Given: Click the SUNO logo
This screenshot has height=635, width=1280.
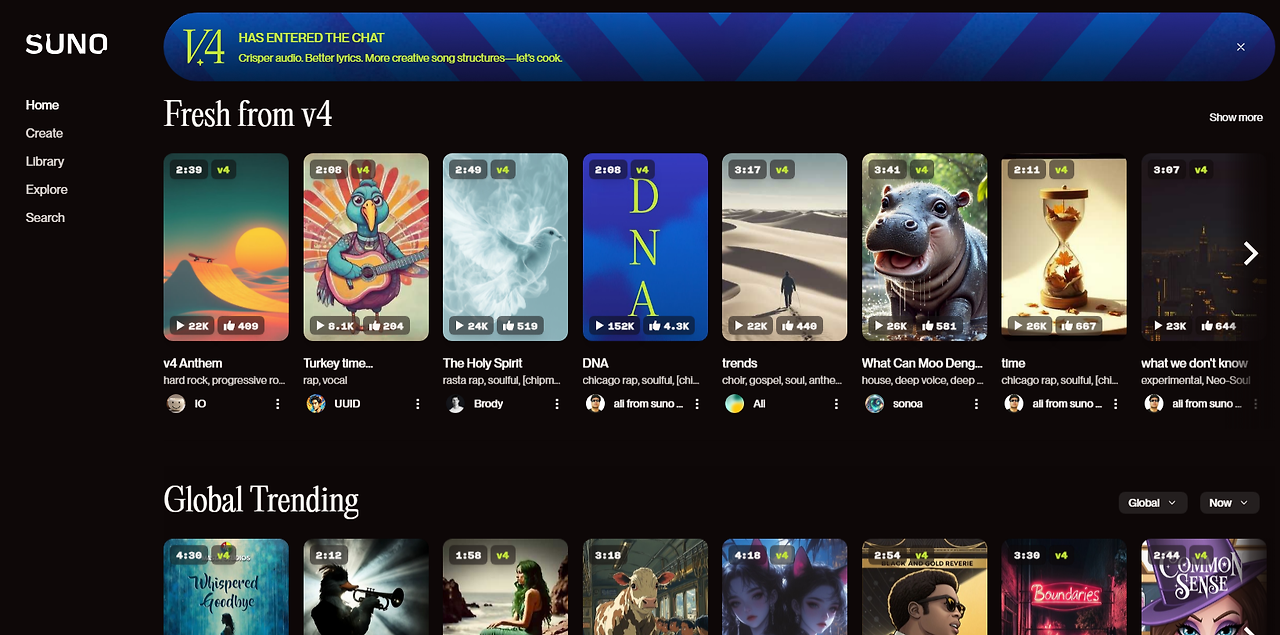Looking at the screenshot, I should [66, 43].
